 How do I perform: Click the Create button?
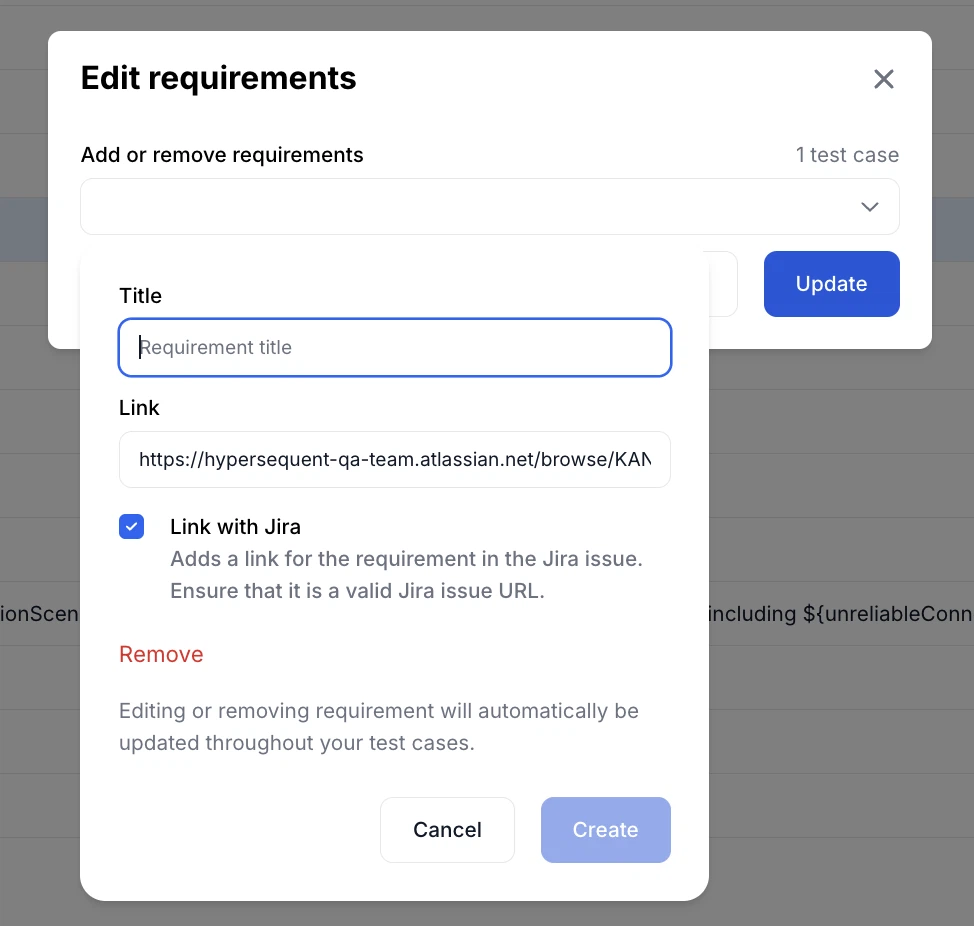(606, 830)
